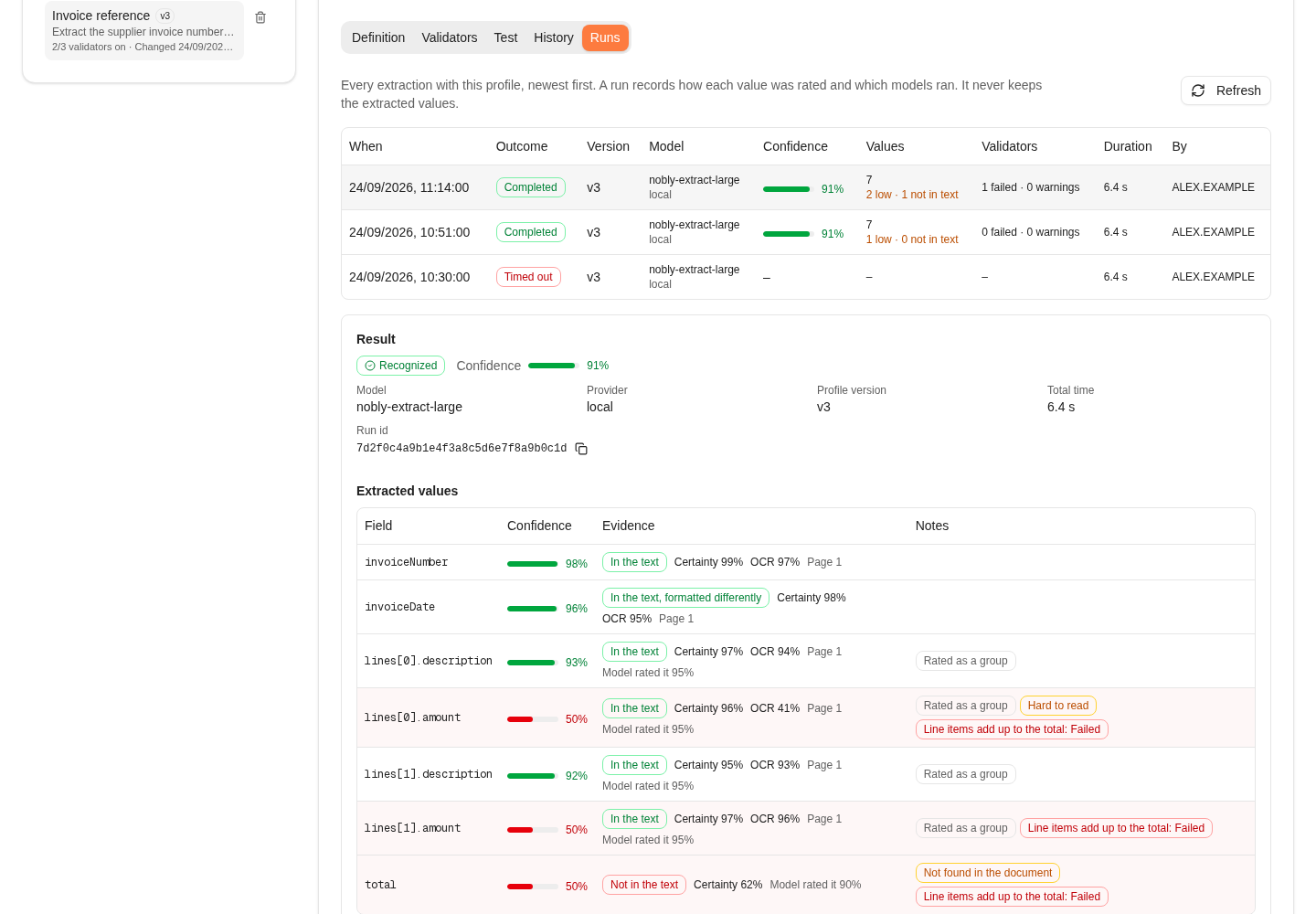Click In the text, formatted differently badge
This screenshot has height=914, width=1316.
pos(685,598)
